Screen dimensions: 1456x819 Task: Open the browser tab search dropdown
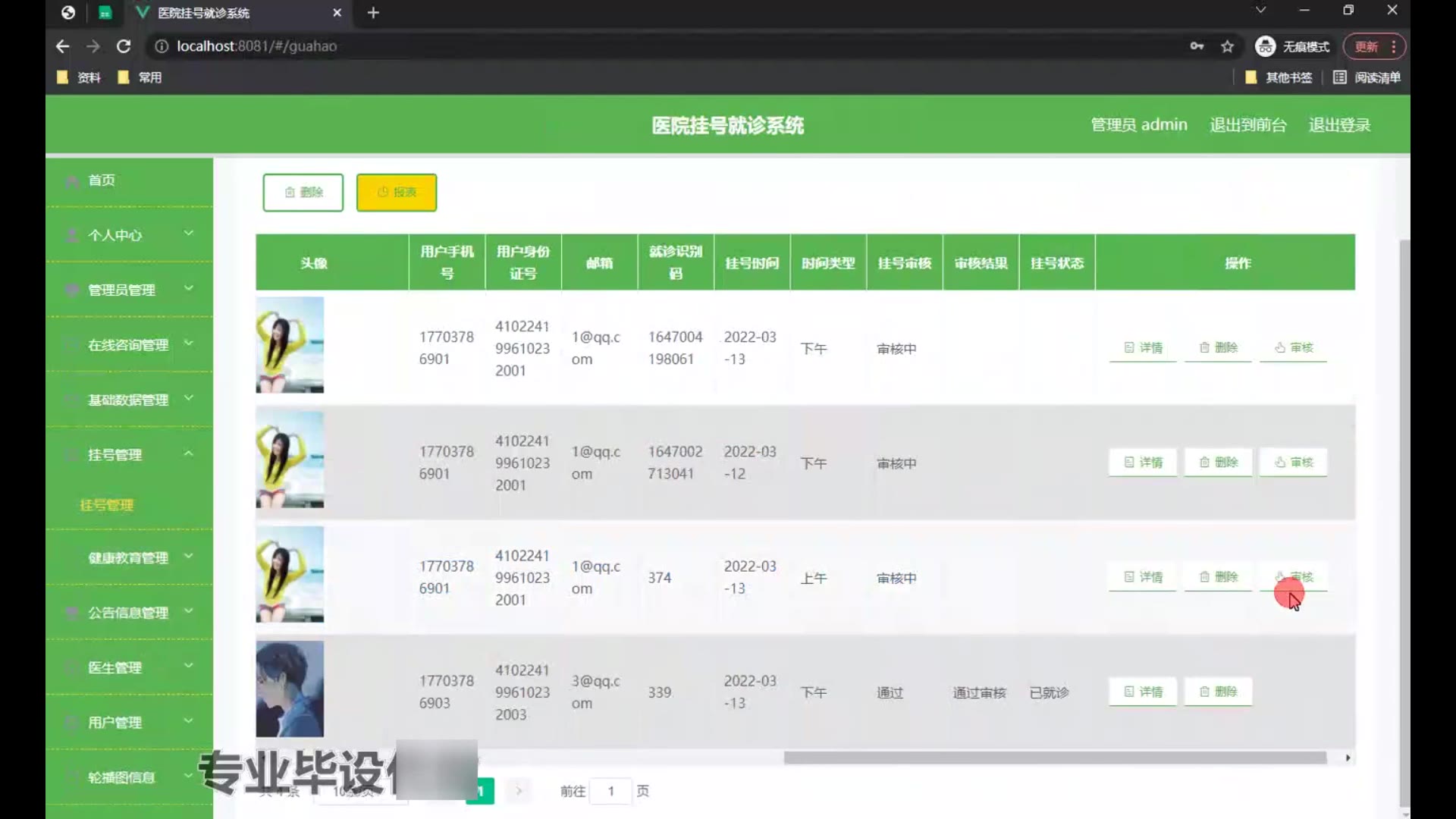coord(1260,11)
